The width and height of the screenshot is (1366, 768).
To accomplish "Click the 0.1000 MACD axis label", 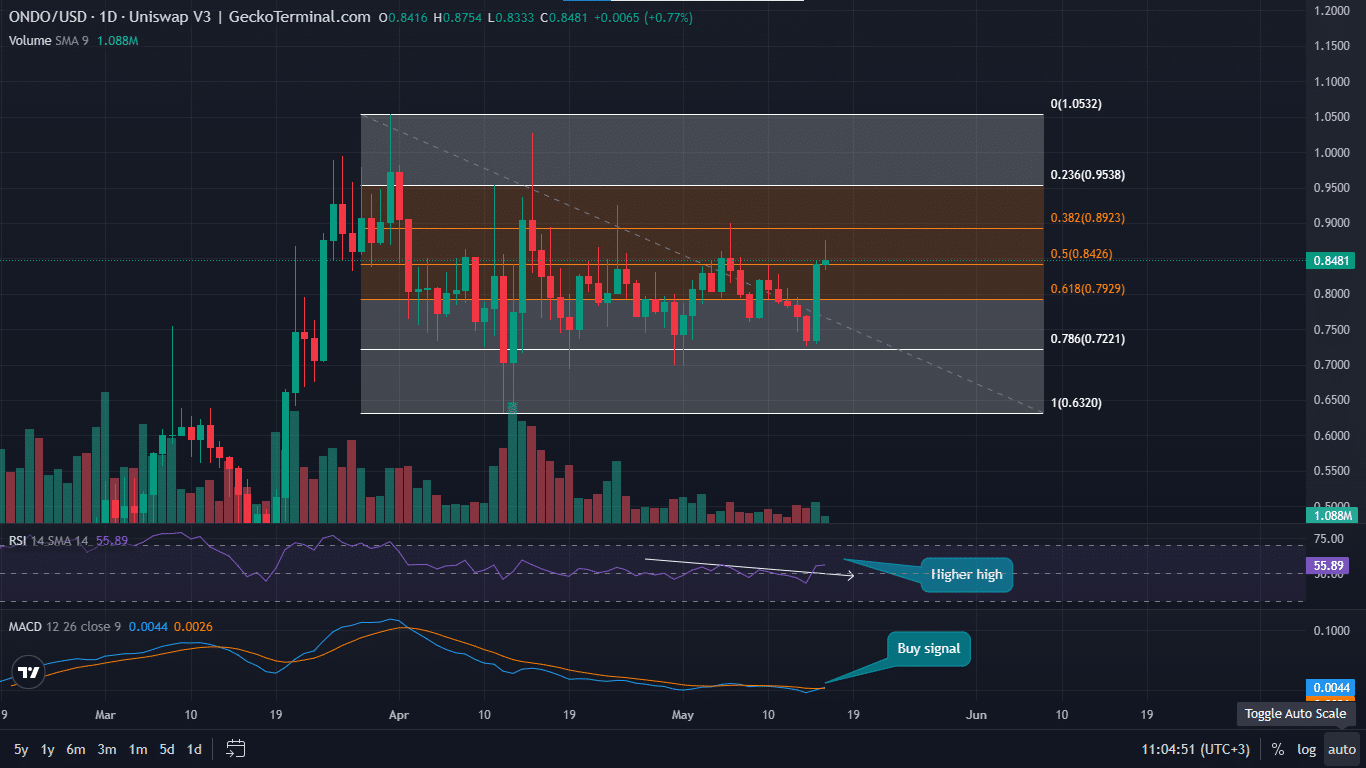I will point(1330,631).
